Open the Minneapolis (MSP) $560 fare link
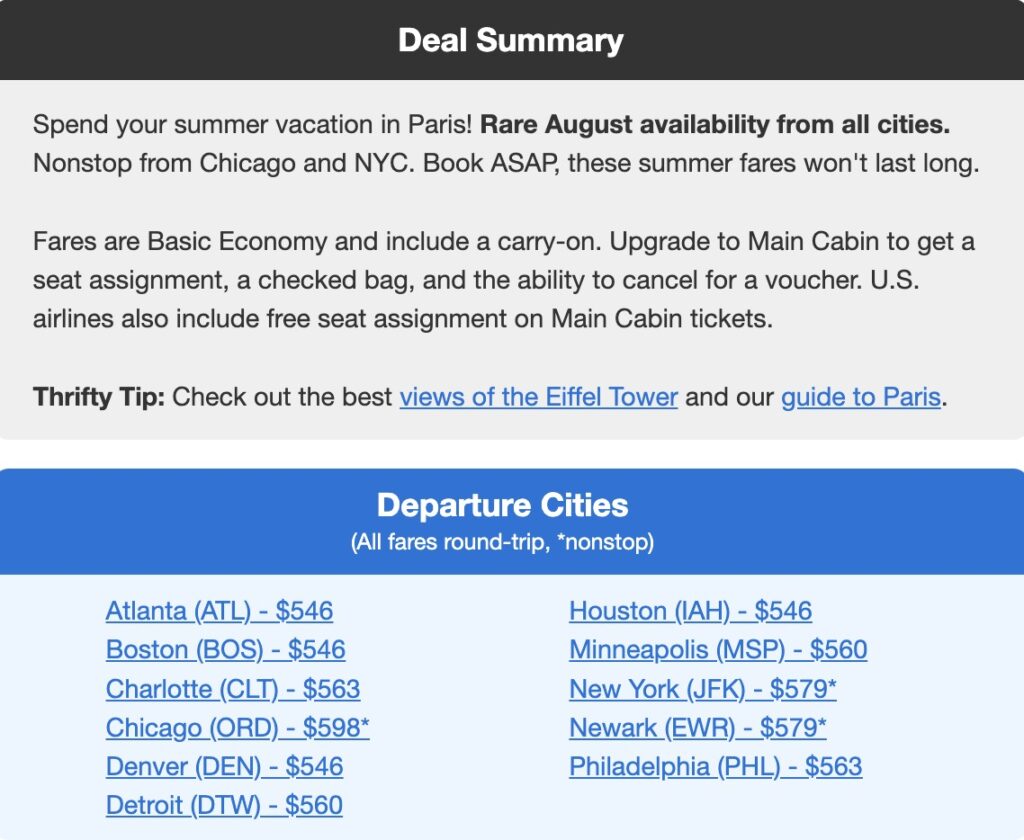The image size is (1024, 840). pyautogui.click(x=718, y=649)
